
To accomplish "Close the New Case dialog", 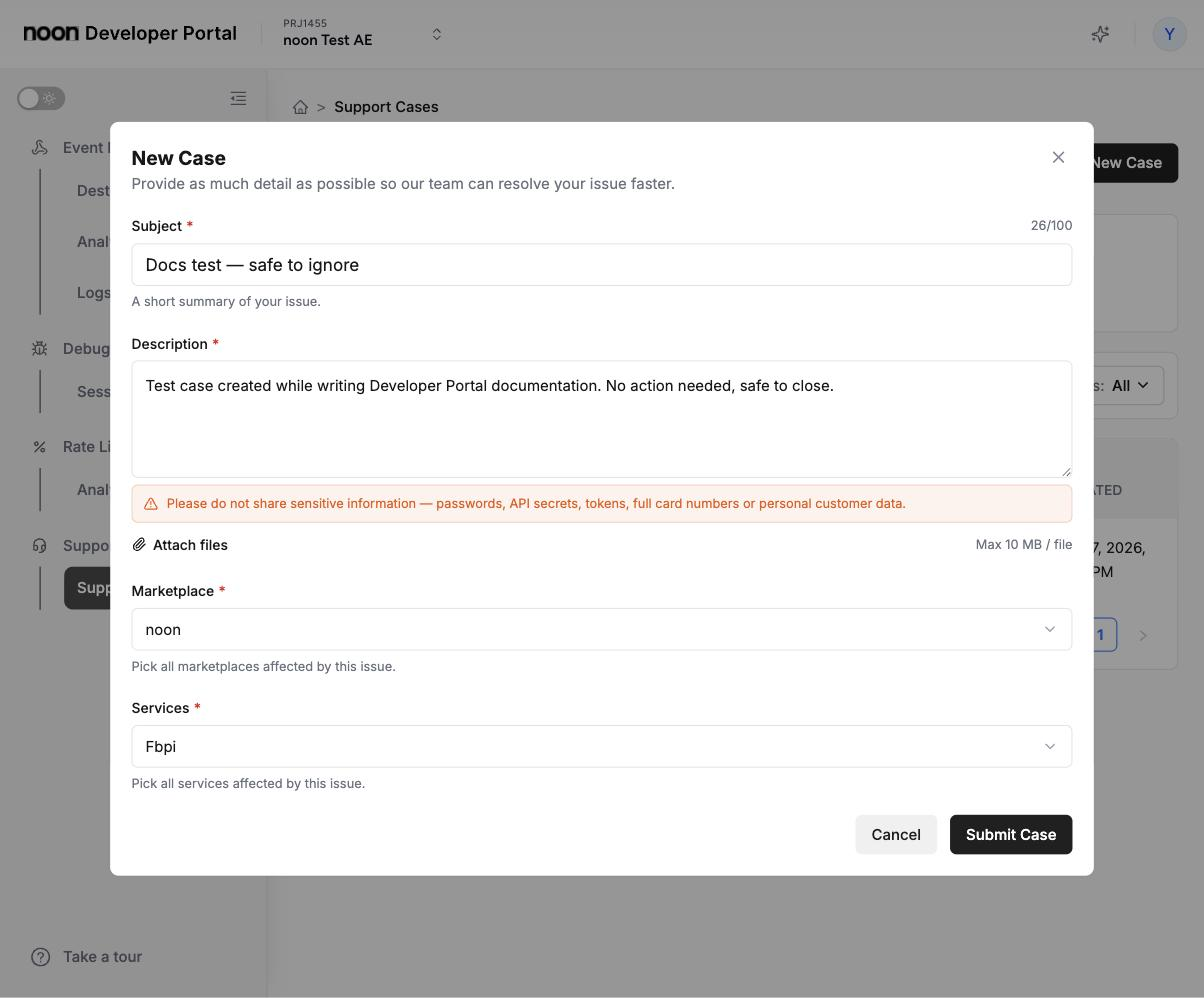I will coord(1058,157).
